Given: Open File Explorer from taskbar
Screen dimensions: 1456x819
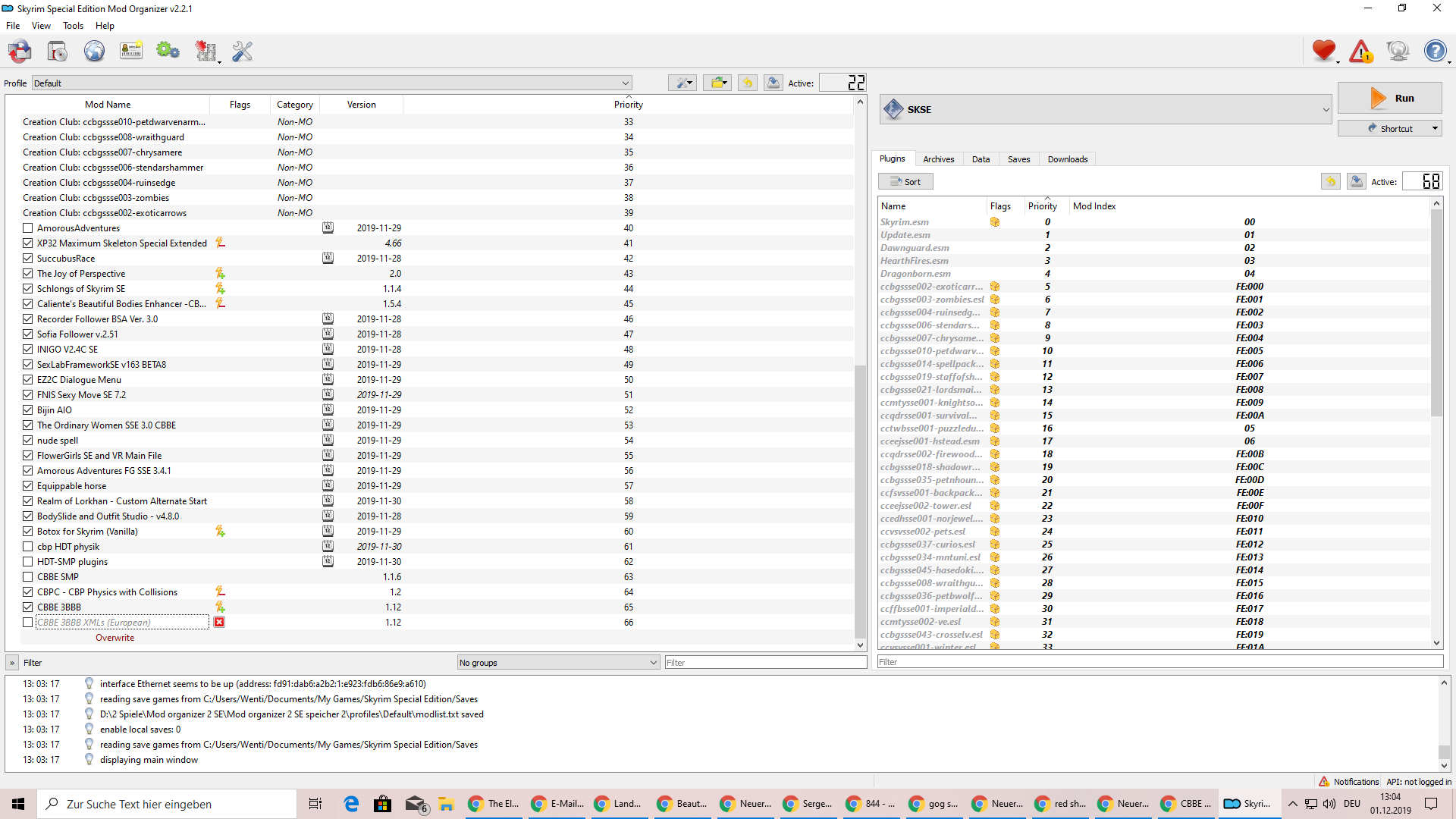Looking at the screenshot, I should pos(446,804).
